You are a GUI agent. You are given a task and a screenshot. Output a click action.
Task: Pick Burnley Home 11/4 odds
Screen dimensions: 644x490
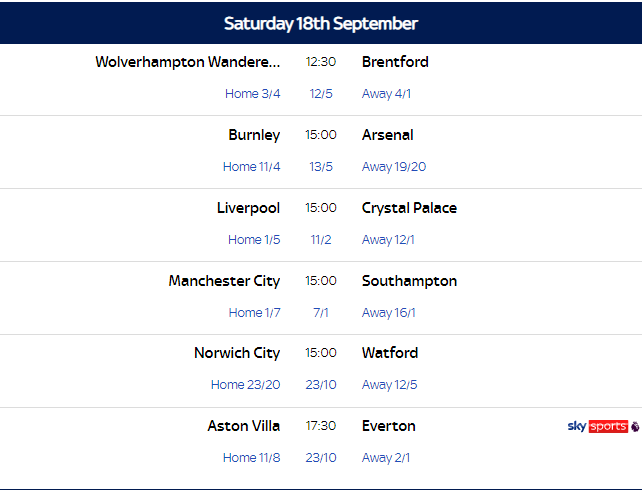tap(251, 167)
